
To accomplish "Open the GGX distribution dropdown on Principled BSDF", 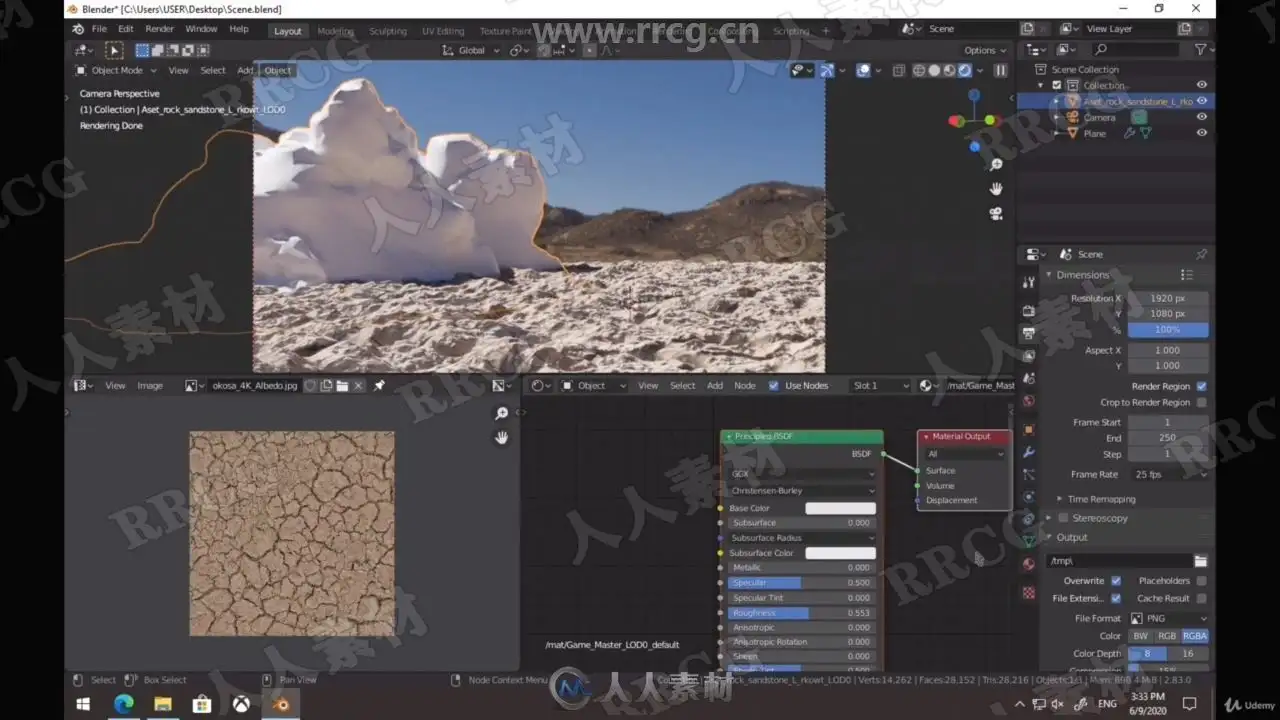I will point(802,474).
